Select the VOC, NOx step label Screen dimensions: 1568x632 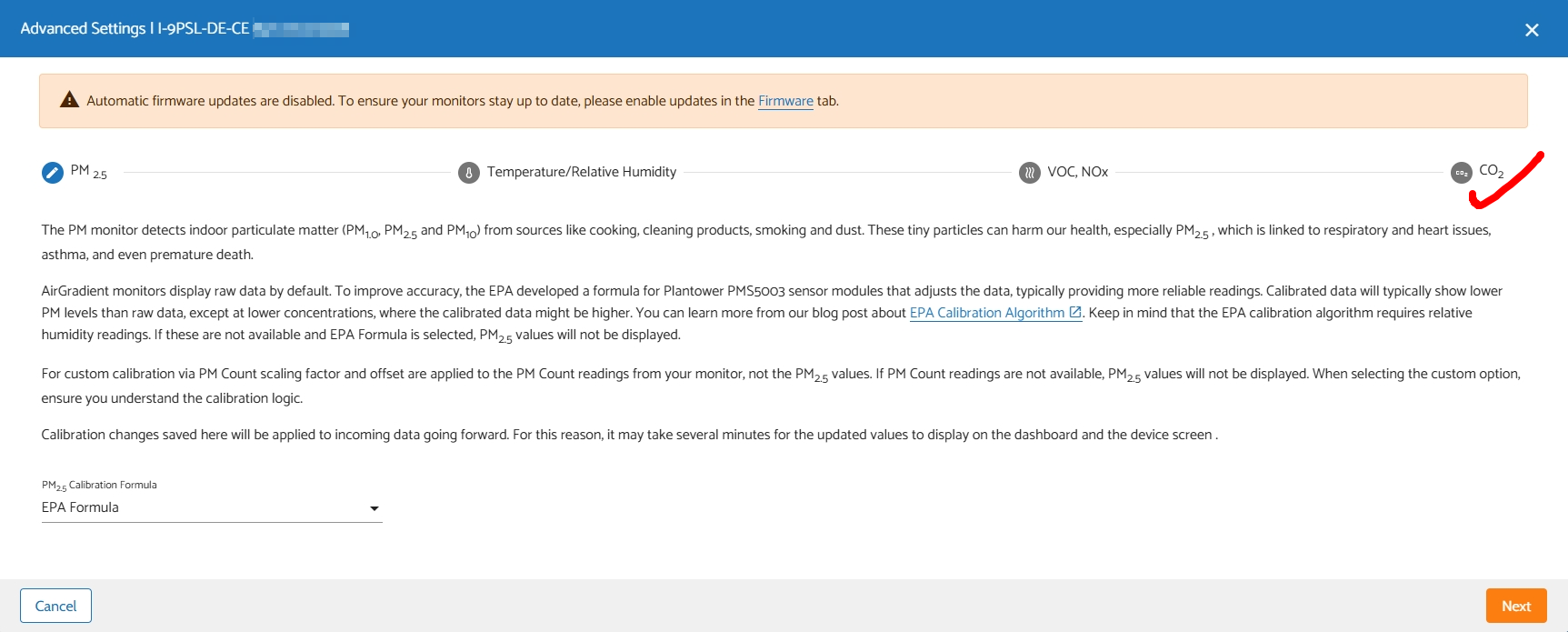[x=1077, y=172]
